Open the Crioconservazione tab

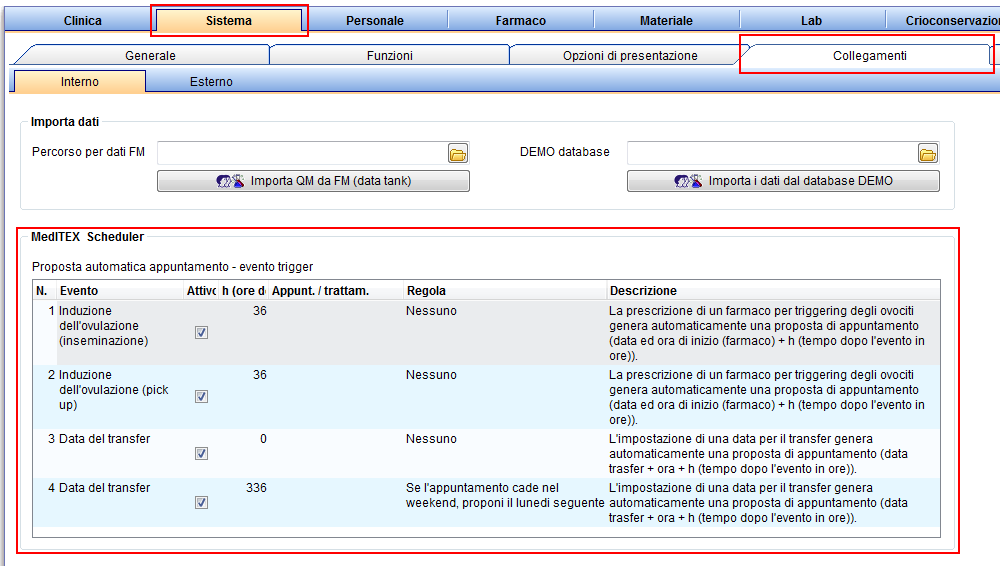click(944, 20)
